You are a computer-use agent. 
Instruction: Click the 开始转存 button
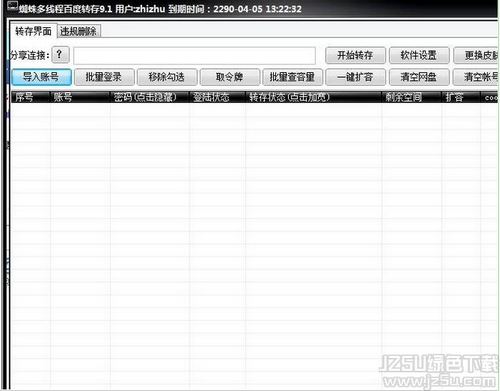click(x=355, y=55)
